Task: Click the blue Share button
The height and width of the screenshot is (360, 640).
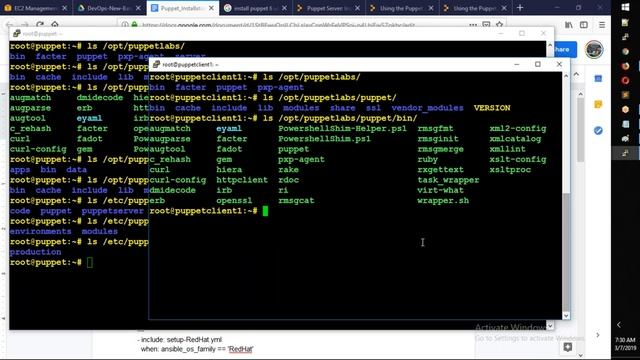Action: 565,49
